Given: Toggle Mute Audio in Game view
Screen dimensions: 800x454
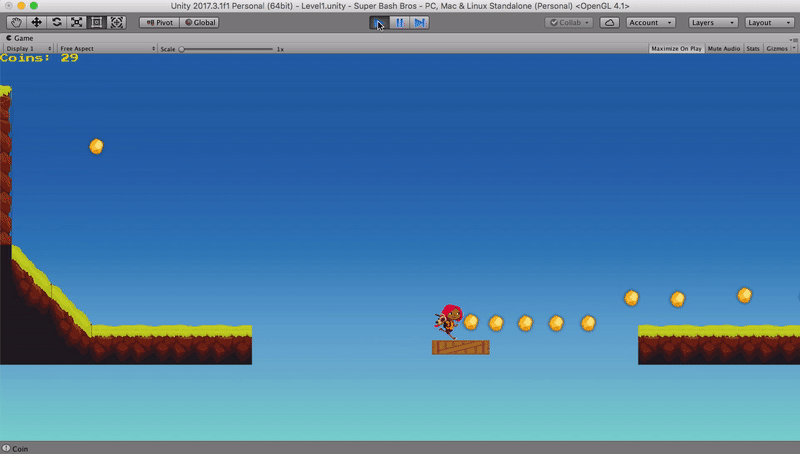Looking at the screenshot, I should [724, 48].
